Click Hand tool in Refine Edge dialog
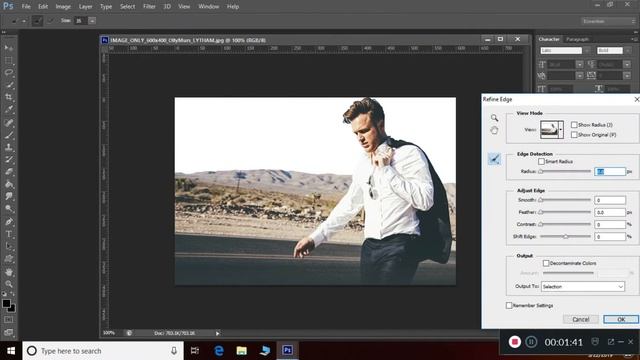The height and width of the screenshot is (360, 640). click(x=494, y=131)
